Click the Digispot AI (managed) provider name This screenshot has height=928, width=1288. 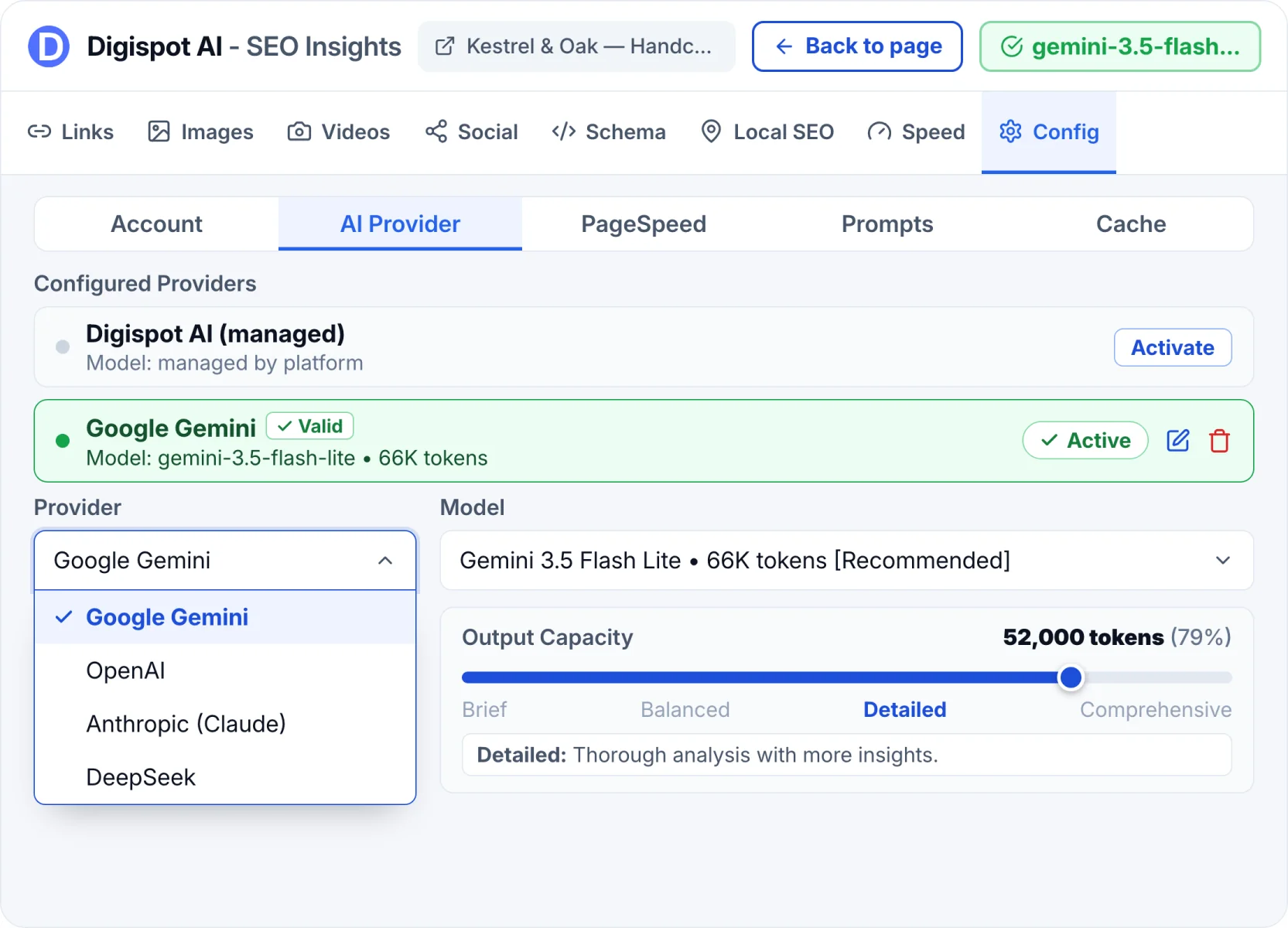215,334
